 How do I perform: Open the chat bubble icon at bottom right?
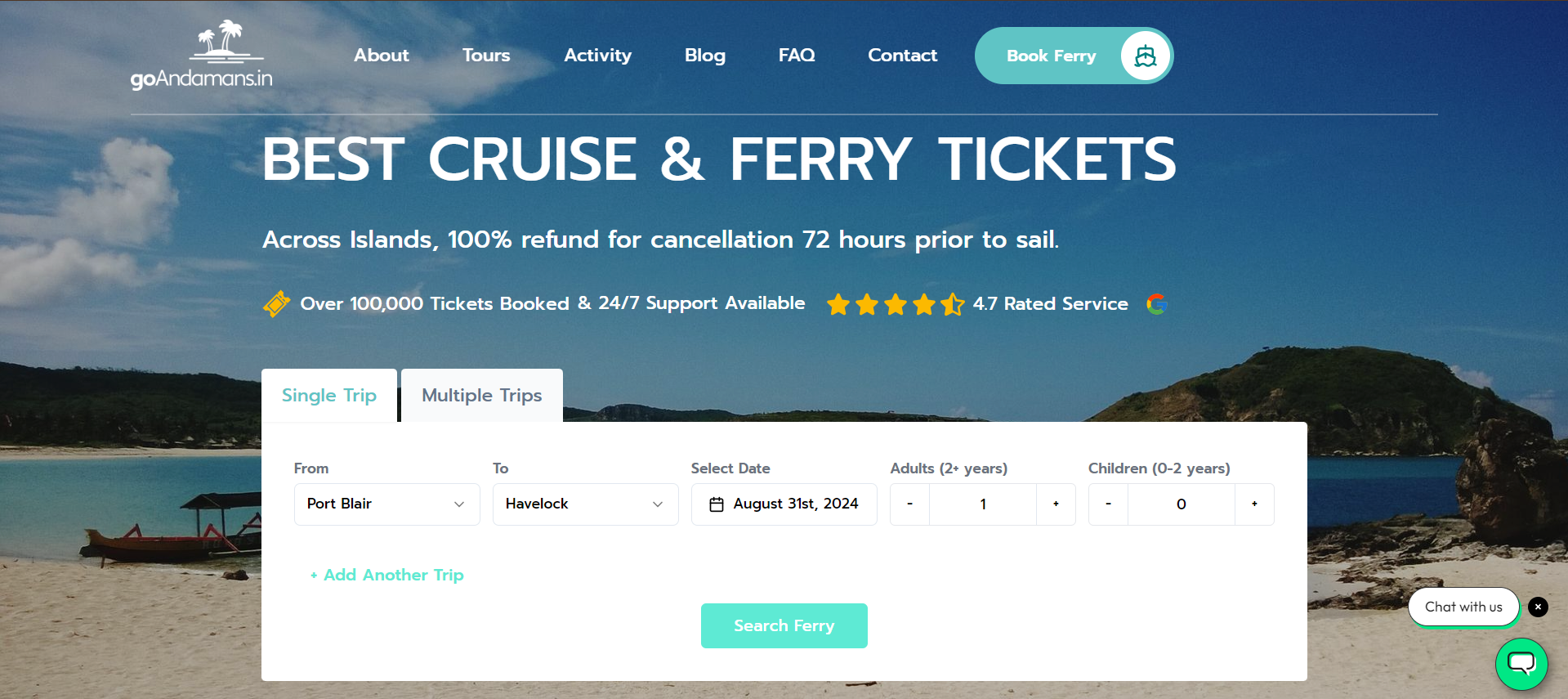click(x=1521, y=664)
